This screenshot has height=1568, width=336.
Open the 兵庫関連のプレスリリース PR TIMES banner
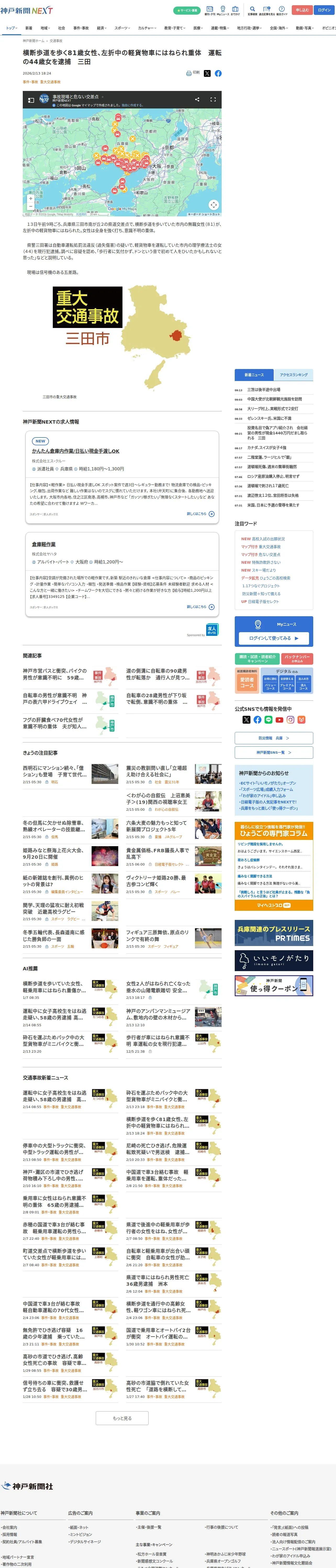tap(274, 932)
